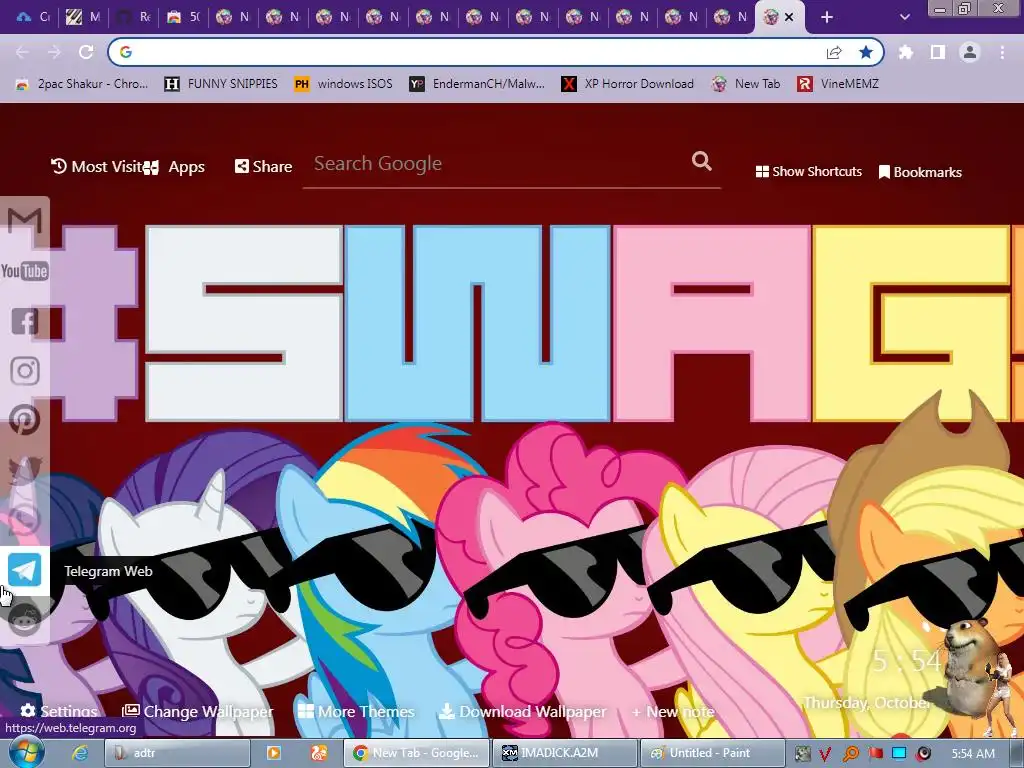Open Instagram icon in the sidebar
Screen dimensions: 1024x768
tap(25, 371)
